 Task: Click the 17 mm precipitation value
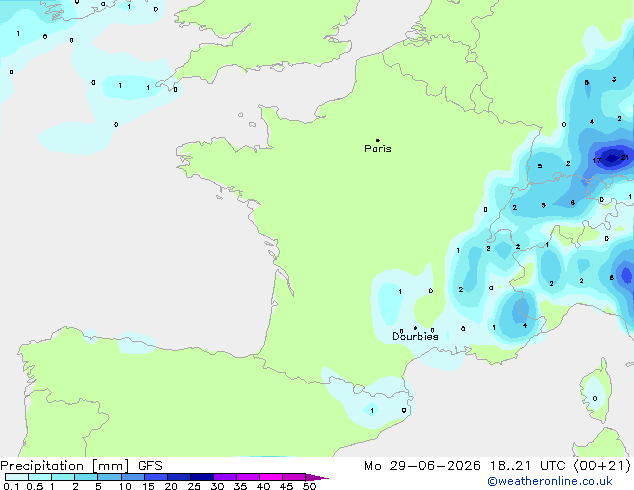point(597,161)
